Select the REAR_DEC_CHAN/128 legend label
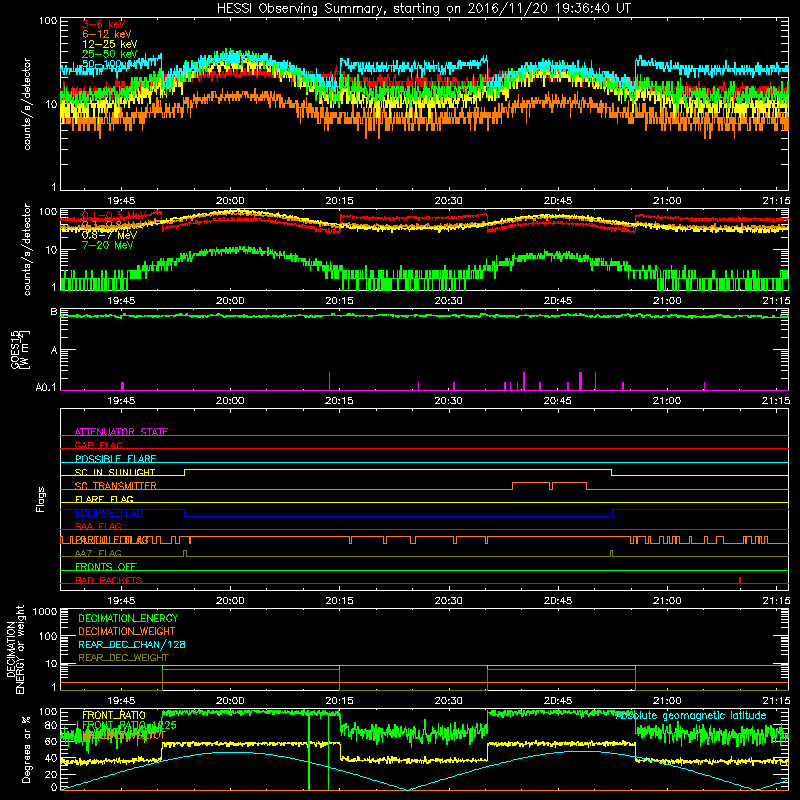800x800 pixels. click(132, 644)
